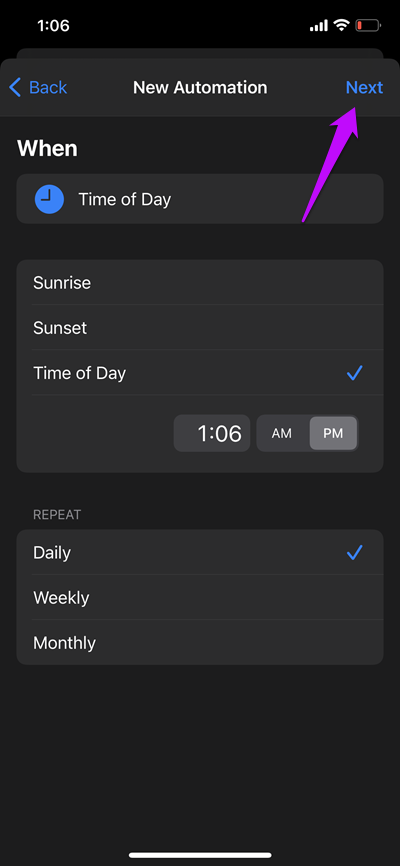The width and height of the screenshot is (400, 866).
Task: Tap Next to continue the automation
Action: click(x=364, y=87)
